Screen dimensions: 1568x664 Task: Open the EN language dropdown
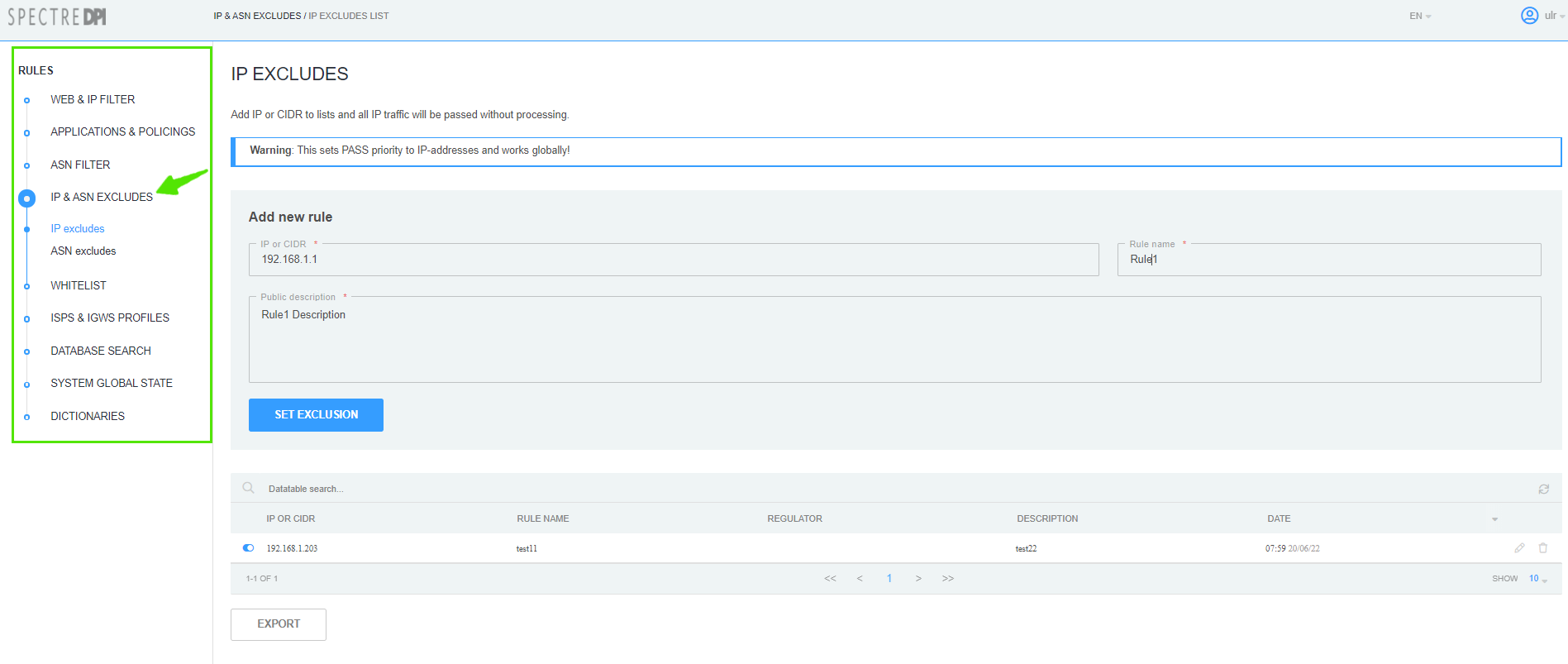(x=1419, y=17)
